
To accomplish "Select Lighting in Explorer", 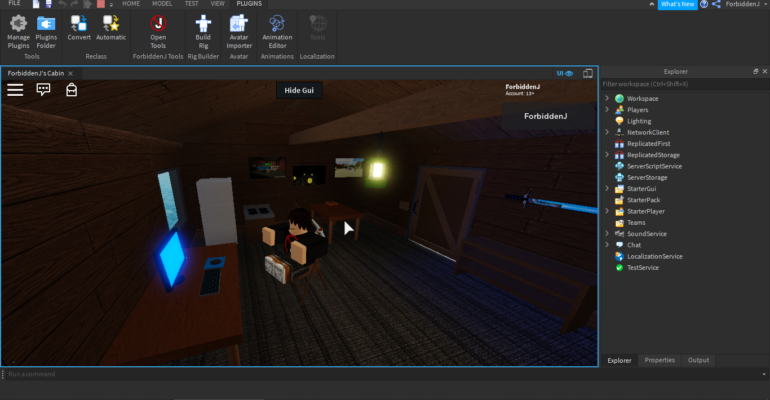I will click(639, 121).
